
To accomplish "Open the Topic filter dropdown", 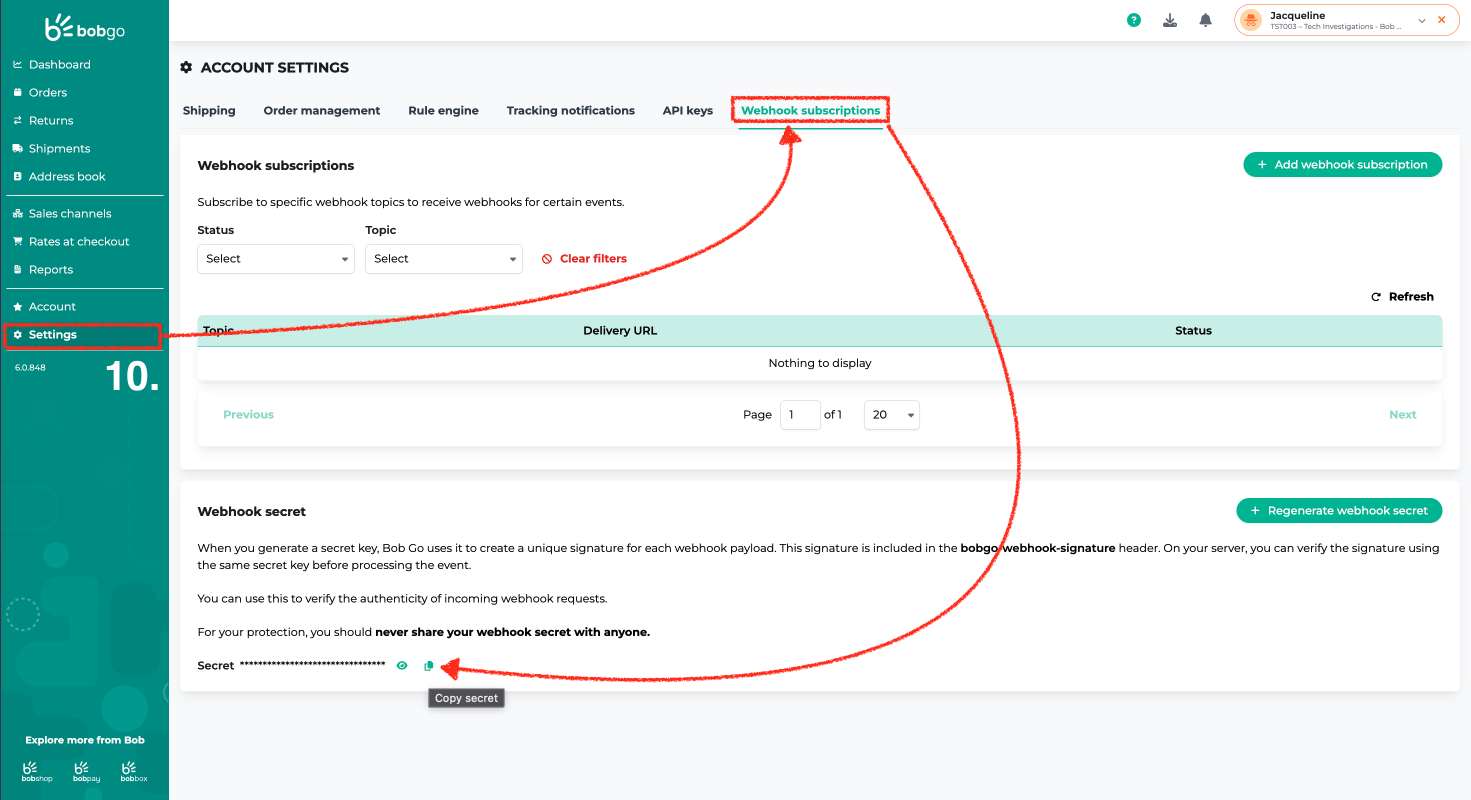I will click(x=444, y=259).
